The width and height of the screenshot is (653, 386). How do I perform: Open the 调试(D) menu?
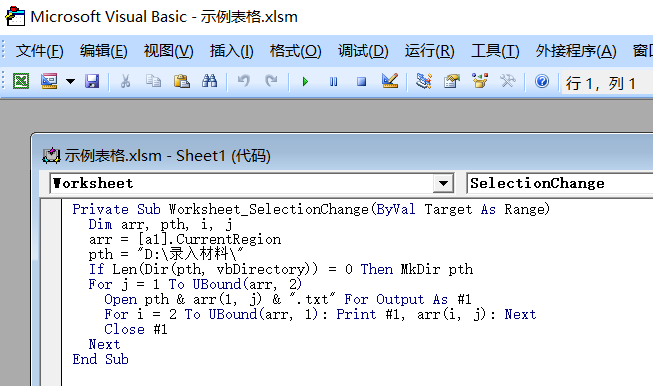363,51
